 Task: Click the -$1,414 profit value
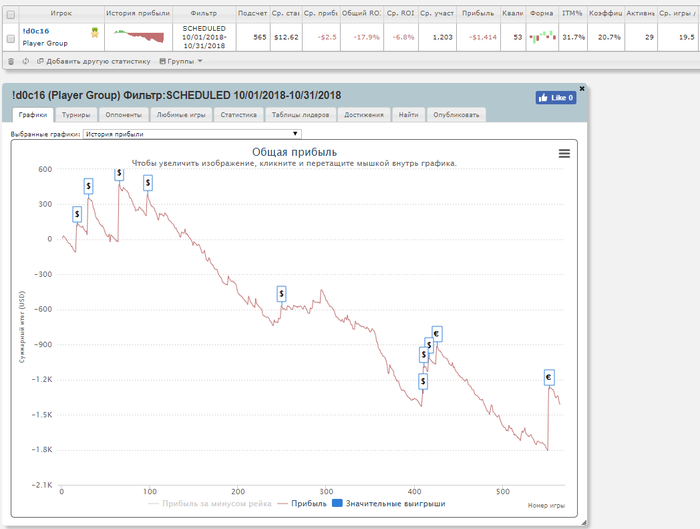click(484, 37)
